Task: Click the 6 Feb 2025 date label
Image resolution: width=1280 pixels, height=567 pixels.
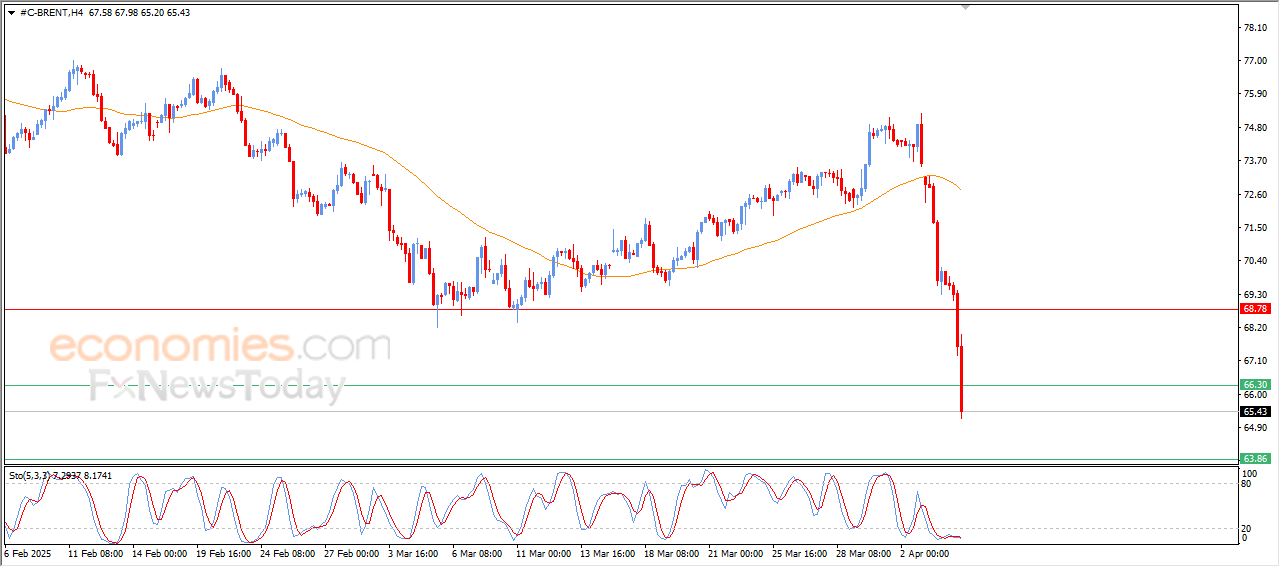Action: click(26, 552)
